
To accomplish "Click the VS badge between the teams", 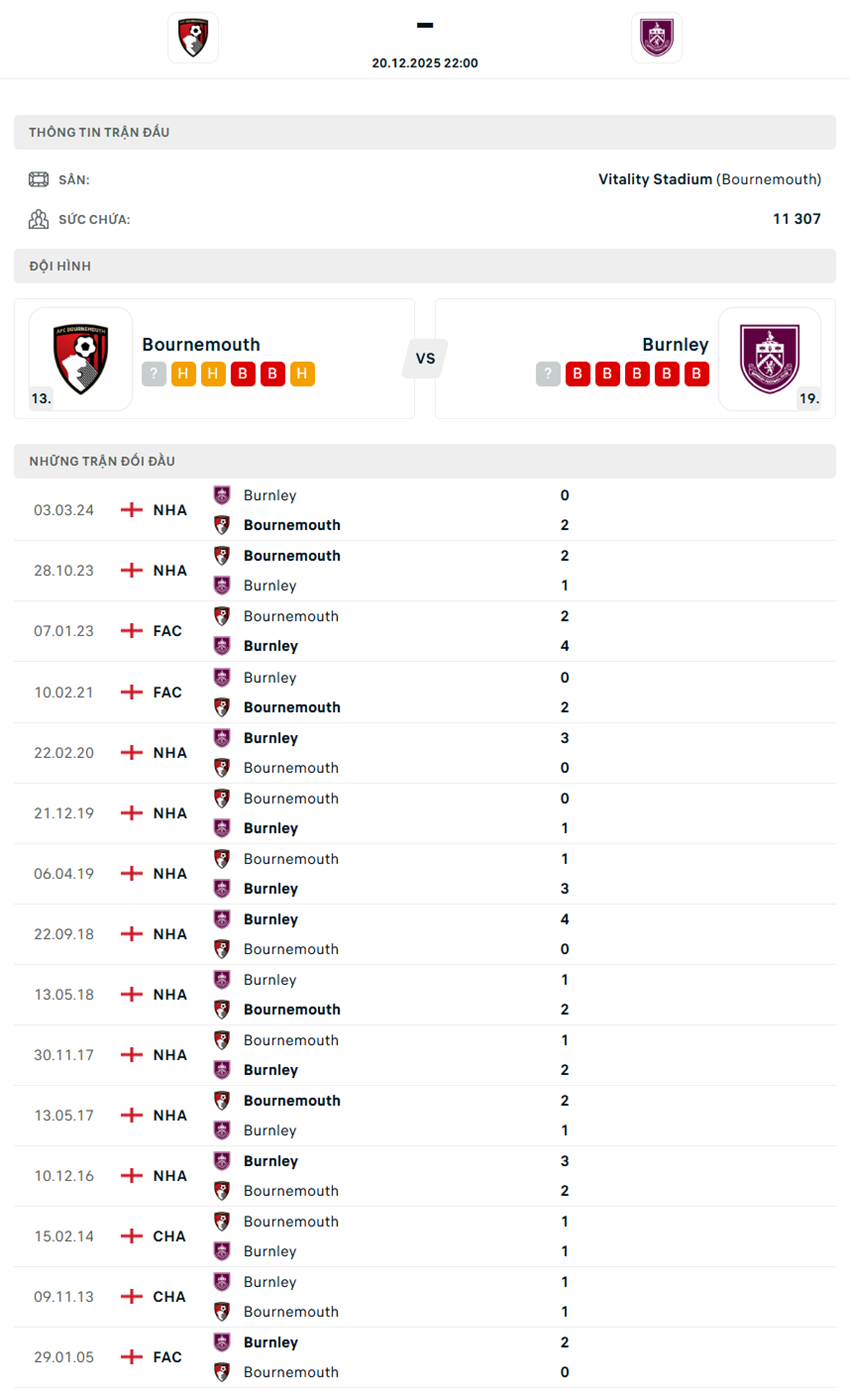I will (424, 357).
